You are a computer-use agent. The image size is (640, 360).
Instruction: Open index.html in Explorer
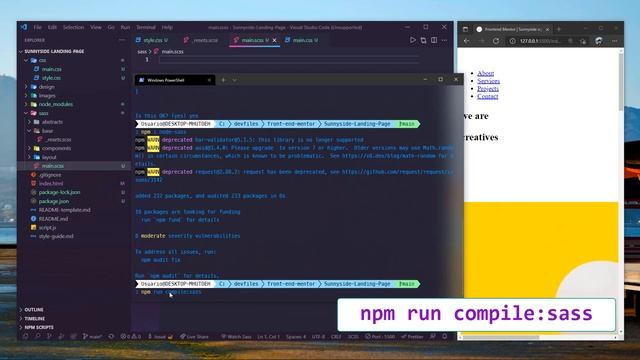(x=51, y=184)
